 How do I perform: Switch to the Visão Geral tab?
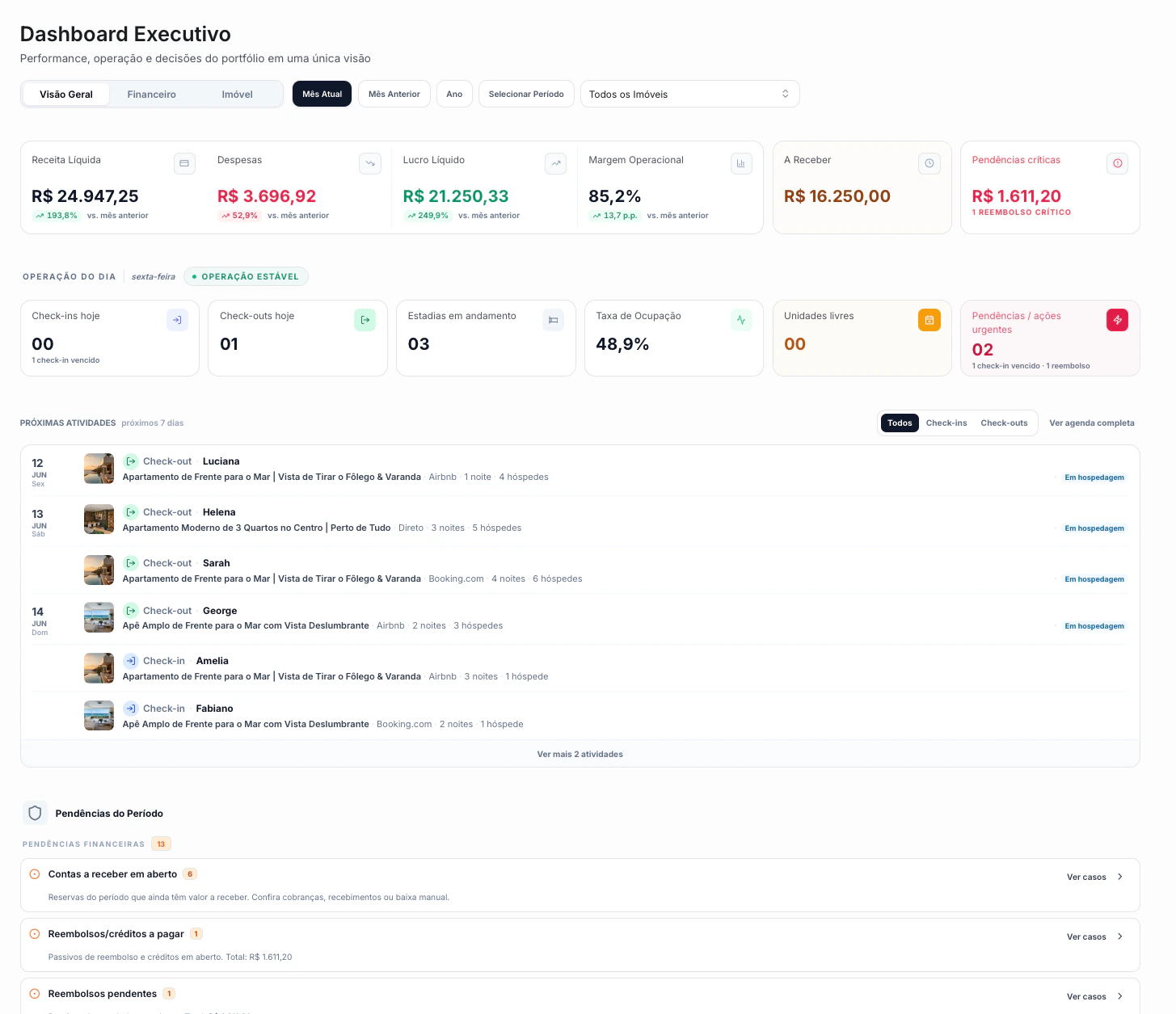(x=66, y=94)
